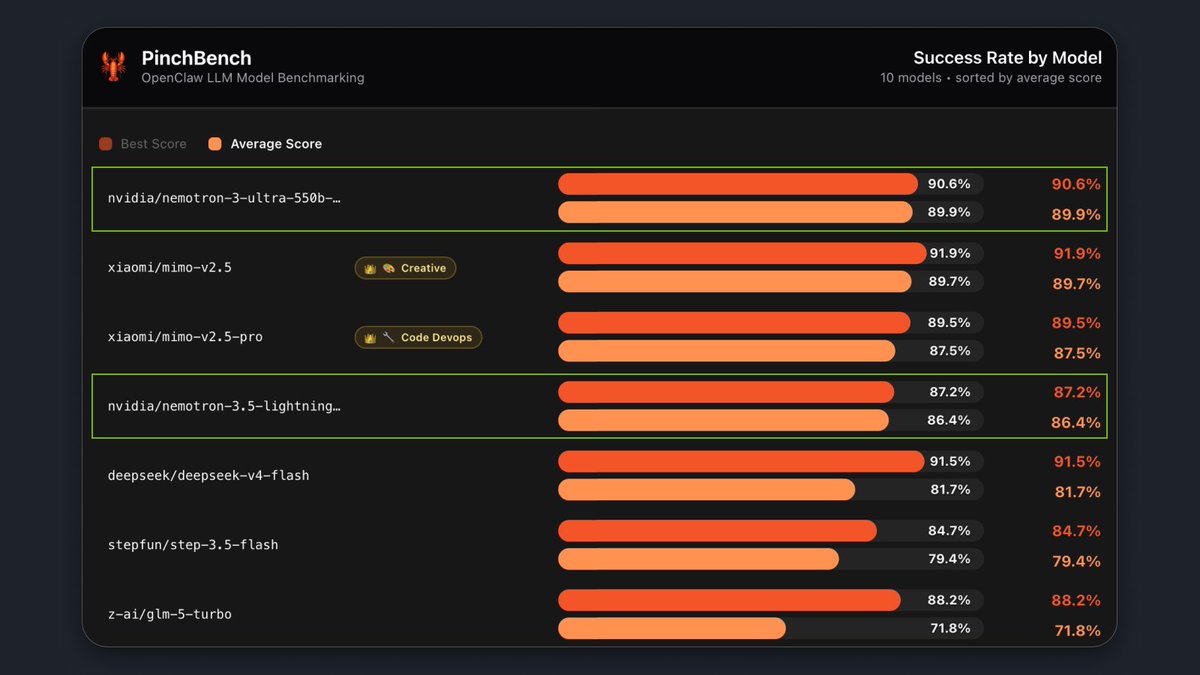Click the right-column 90.6% value for nemotron-3-ultra
Screen dimensions: 1200x675
click(1076, 184)
